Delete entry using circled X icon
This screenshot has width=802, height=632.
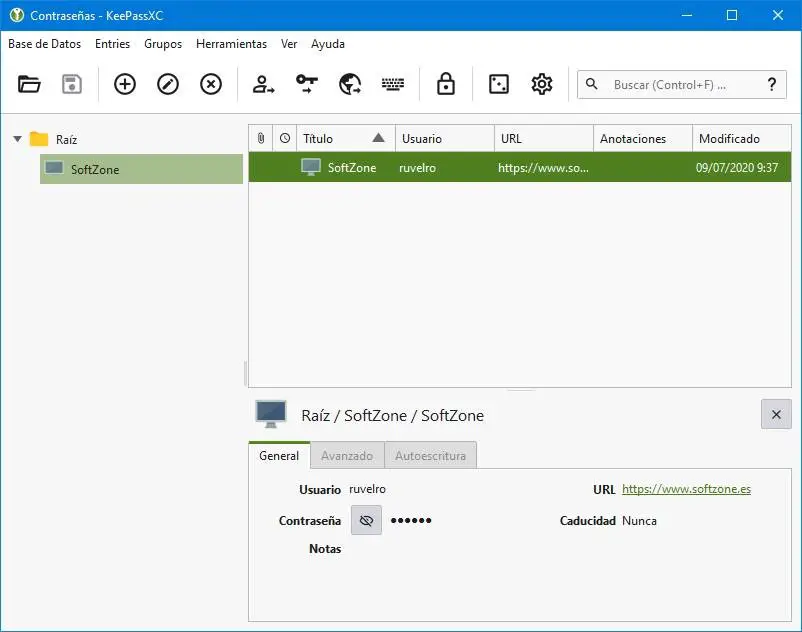point(211,84)
